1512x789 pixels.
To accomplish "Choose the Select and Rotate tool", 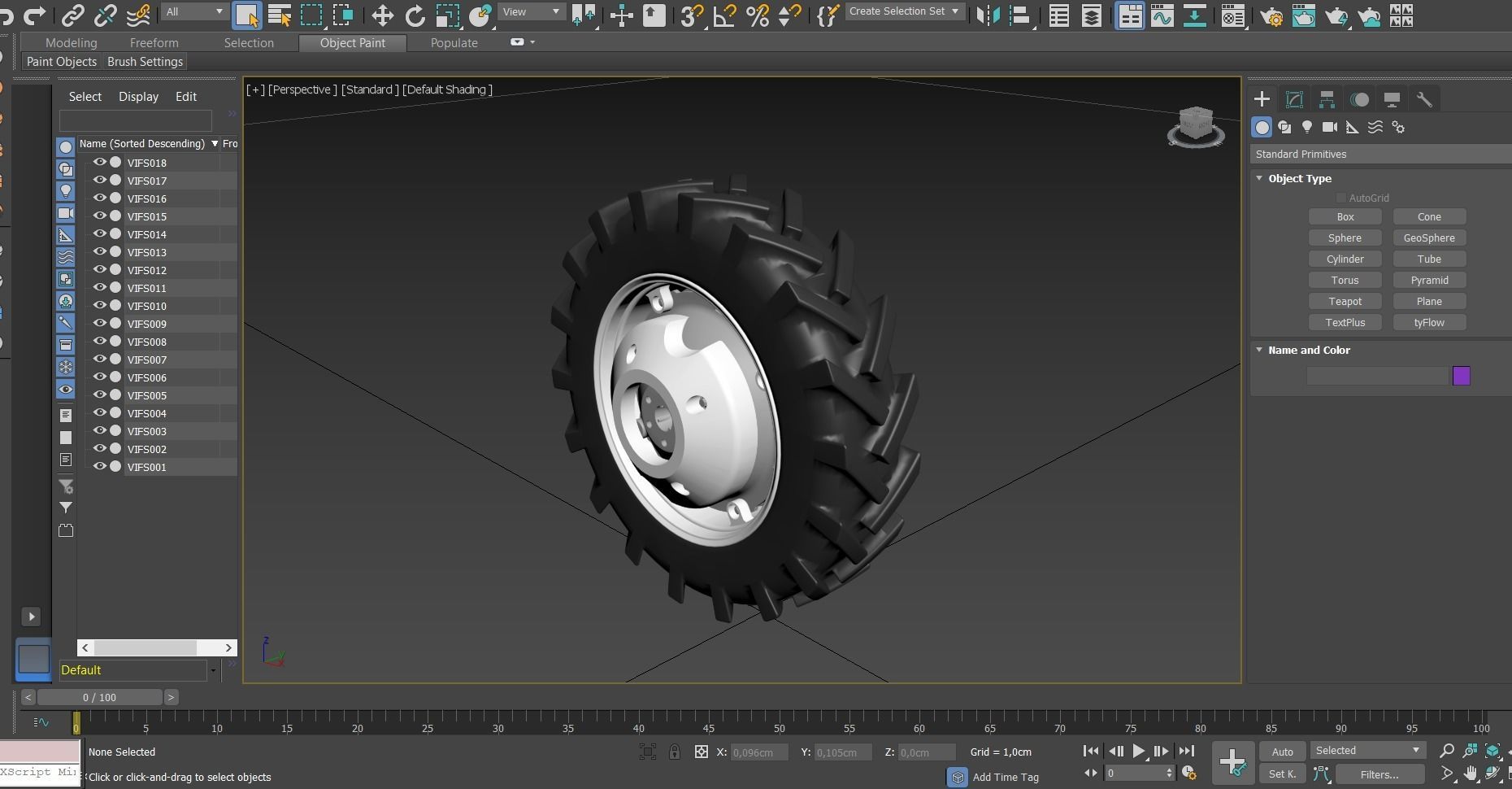I will 415,15.
